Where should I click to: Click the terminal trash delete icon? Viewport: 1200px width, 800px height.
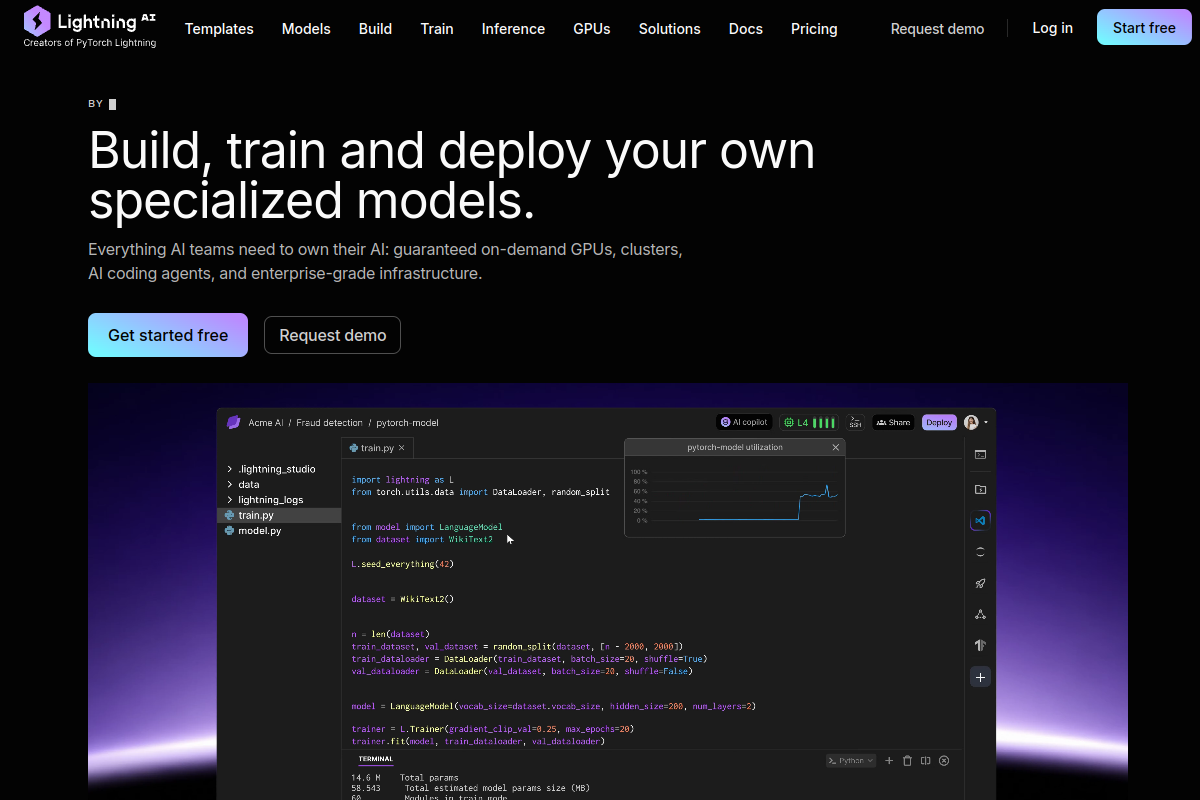coord(907,761)
